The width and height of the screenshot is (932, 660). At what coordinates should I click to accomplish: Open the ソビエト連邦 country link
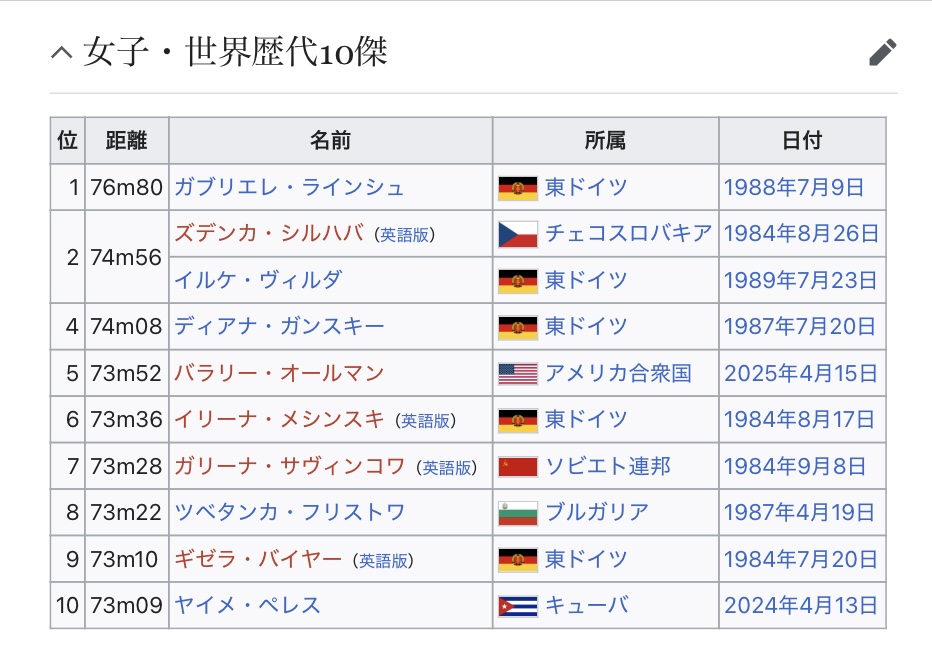pyautogui.click(x=607, y=466)
